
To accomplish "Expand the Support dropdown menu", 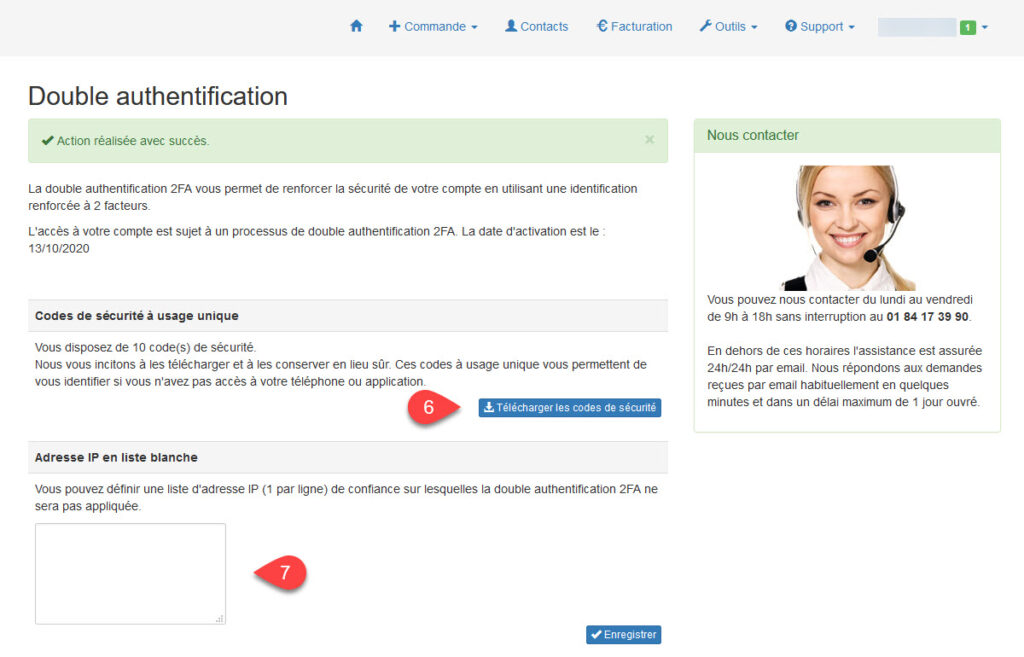I will coord(820,27).
